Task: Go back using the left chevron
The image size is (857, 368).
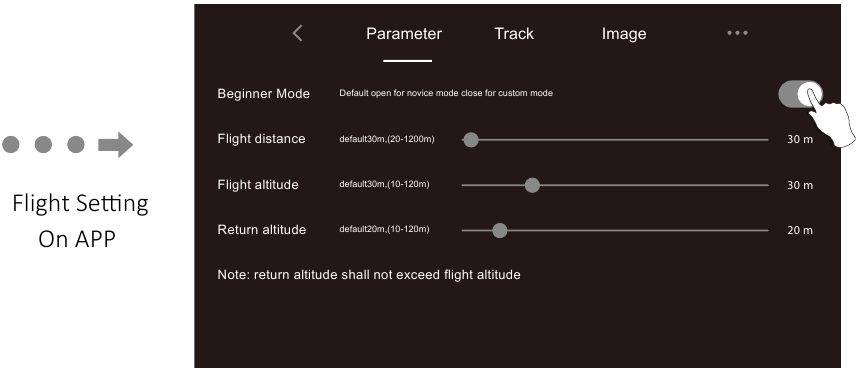Action: (x=297, y=33)
